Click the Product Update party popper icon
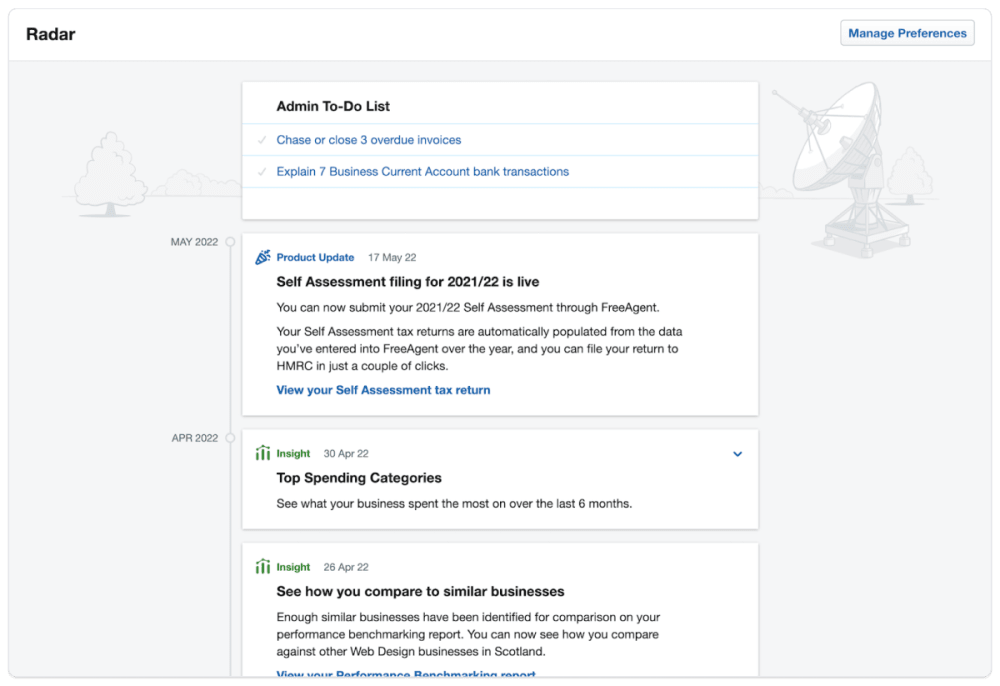 (x=263, y=257)
